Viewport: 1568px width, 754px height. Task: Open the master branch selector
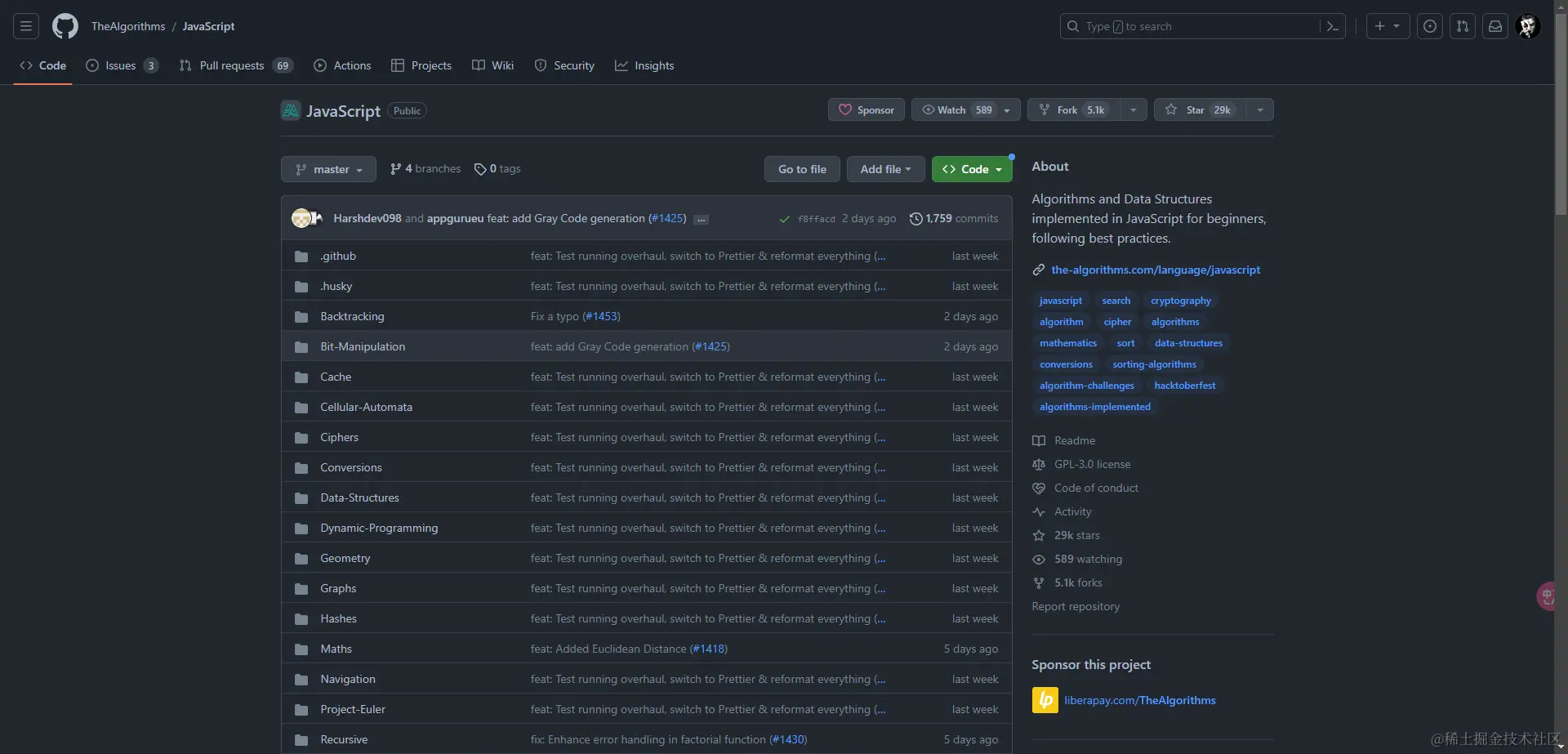(328, 169)
